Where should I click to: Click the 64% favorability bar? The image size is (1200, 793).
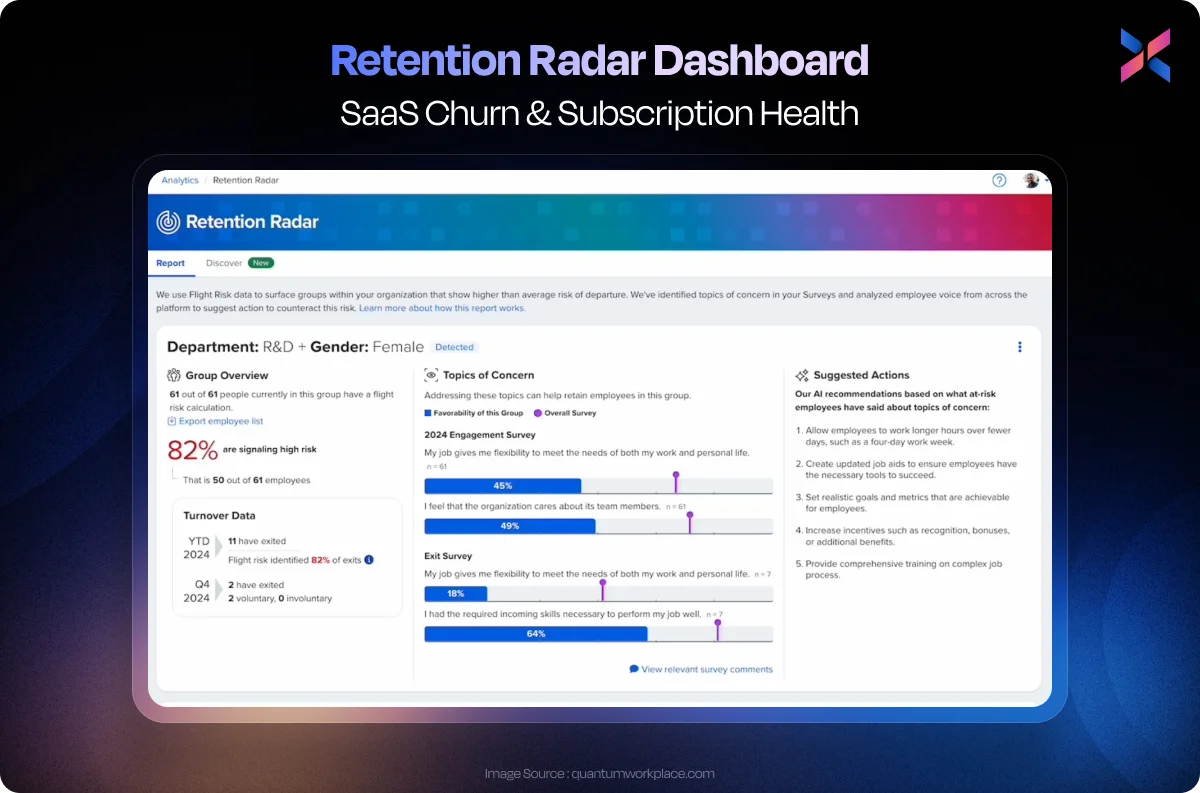click(536, 633)
